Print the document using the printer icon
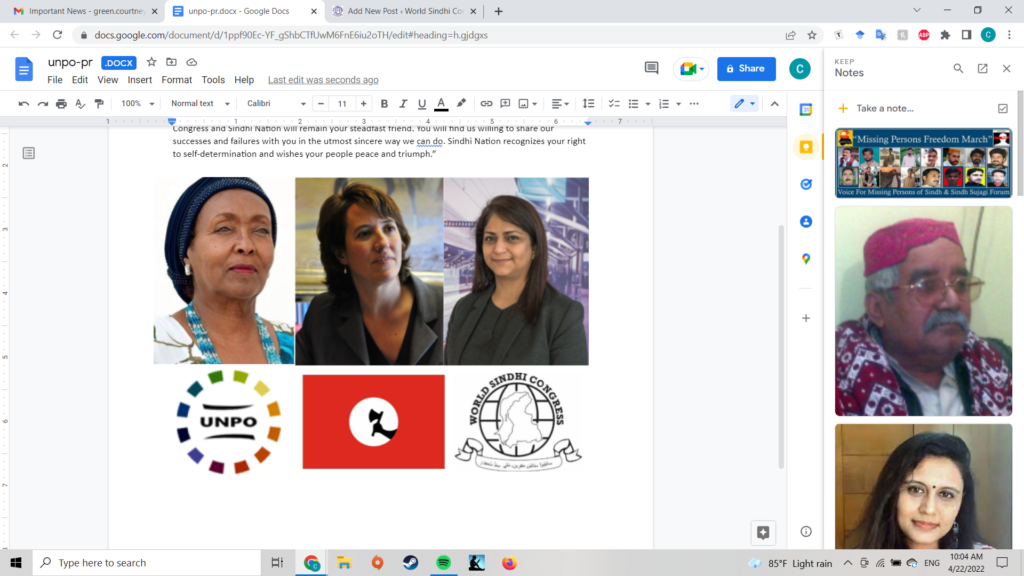1024x576 pixels. pyautogui.click(x=61, y=104)
